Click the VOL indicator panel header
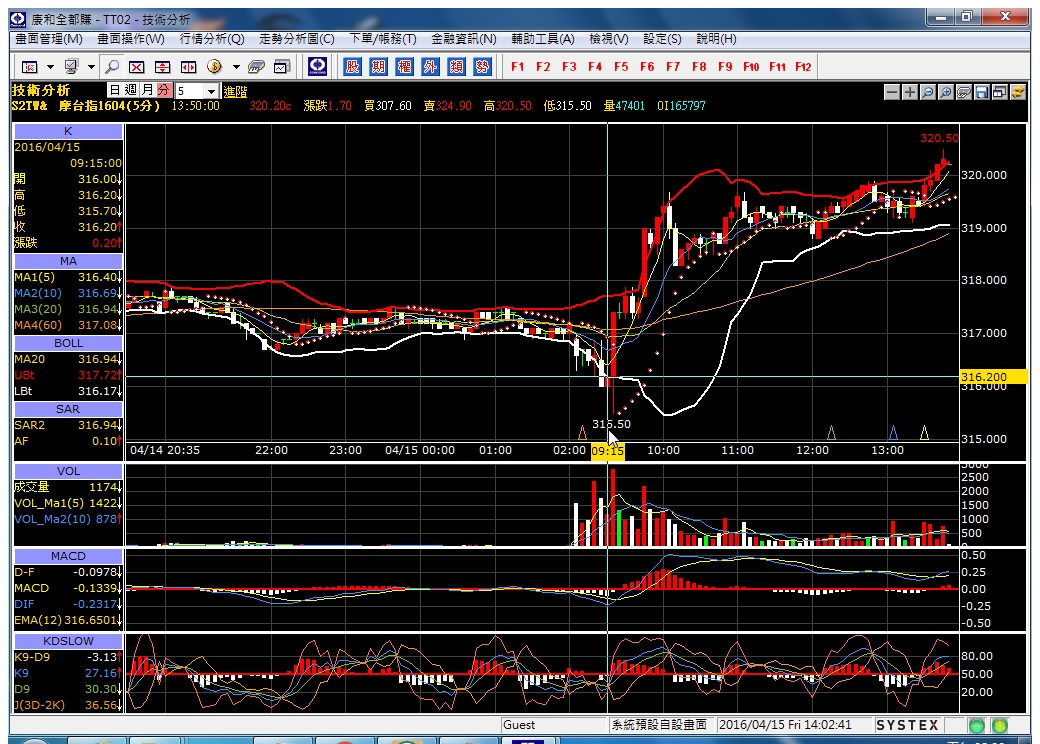 [68, 471]
